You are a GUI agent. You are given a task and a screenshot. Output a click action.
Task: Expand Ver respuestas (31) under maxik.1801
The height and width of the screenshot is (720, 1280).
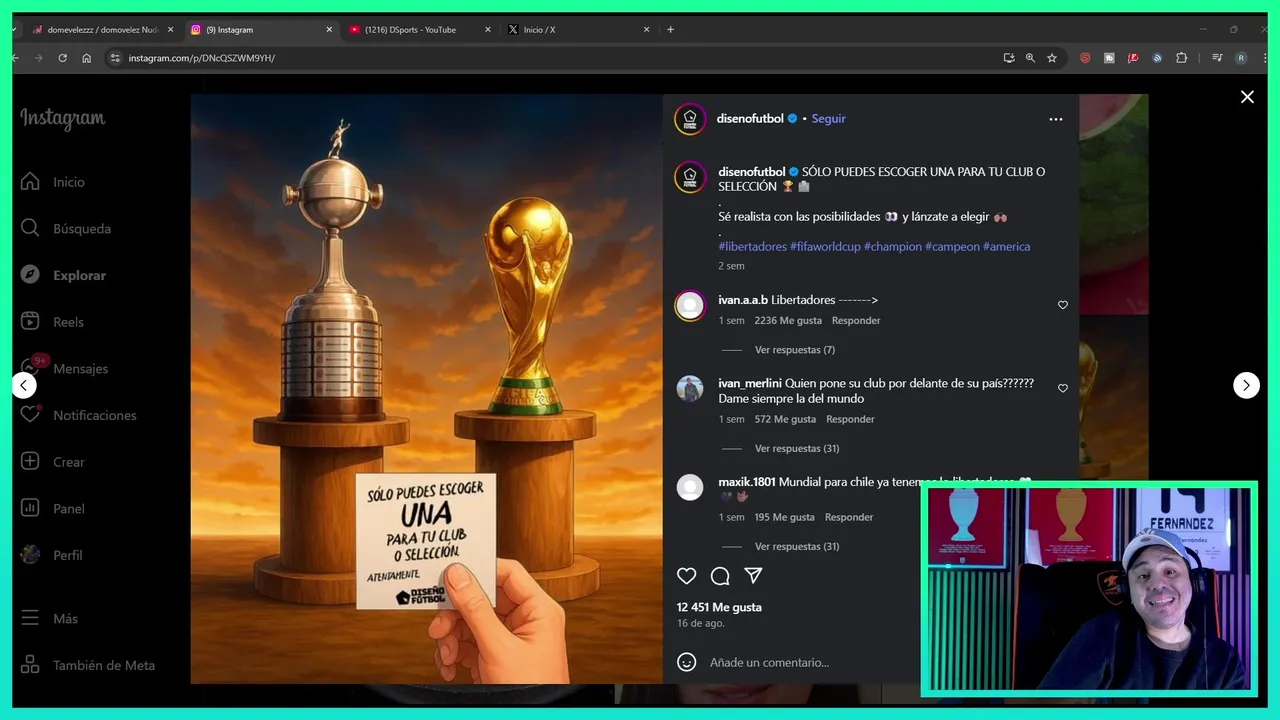coord(797,547)
